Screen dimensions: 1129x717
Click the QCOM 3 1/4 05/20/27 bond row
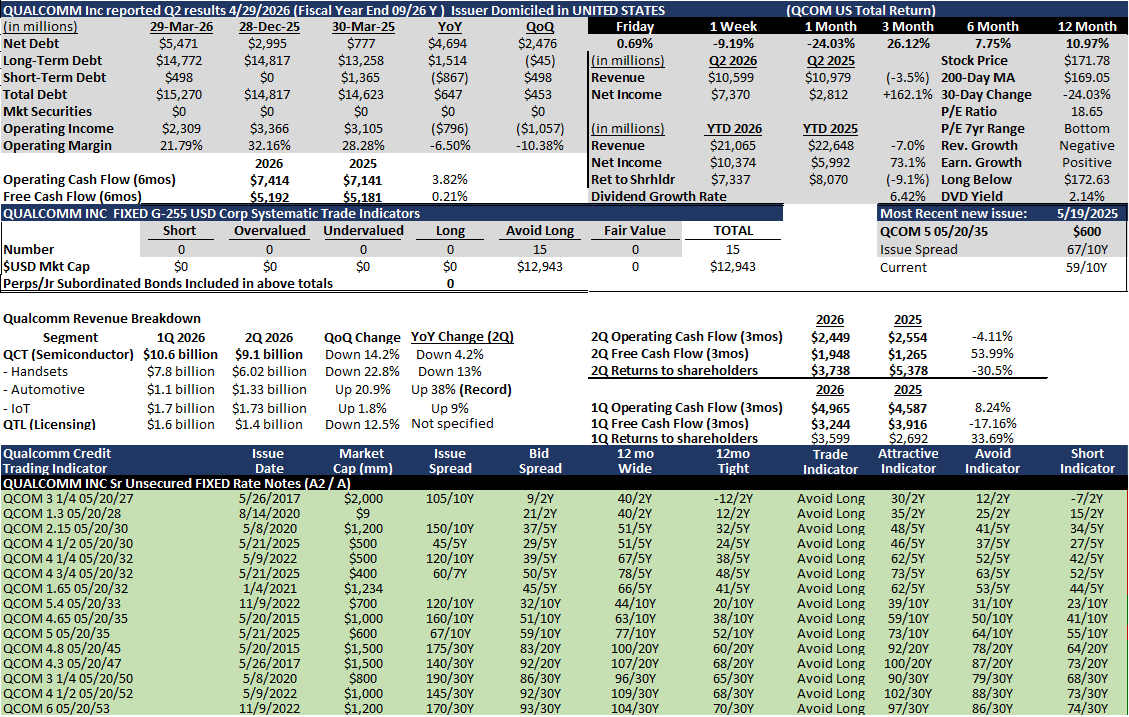tap(564, 498)
